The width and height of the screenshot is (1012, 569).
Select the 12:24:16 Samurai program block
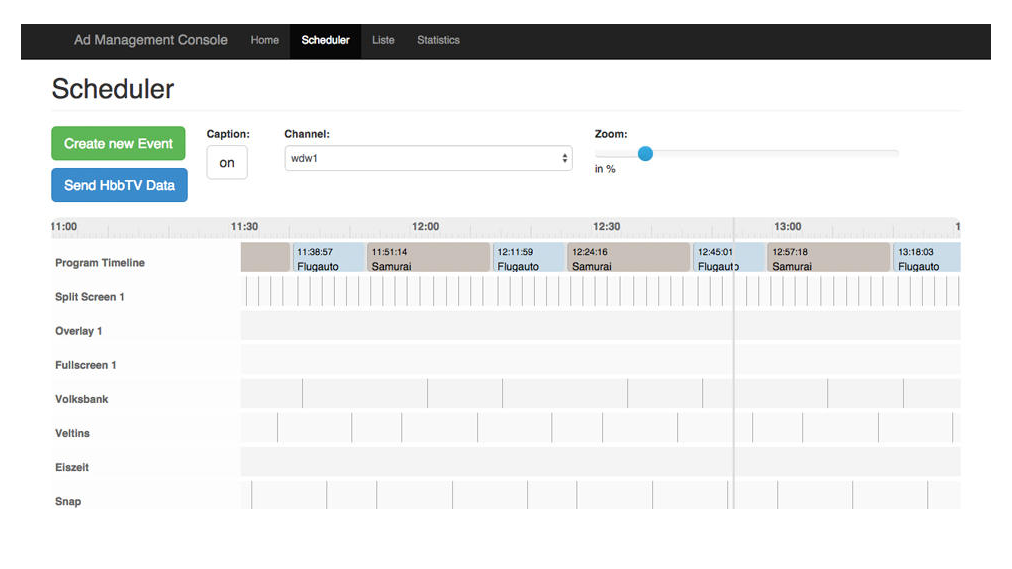[629, 257]
